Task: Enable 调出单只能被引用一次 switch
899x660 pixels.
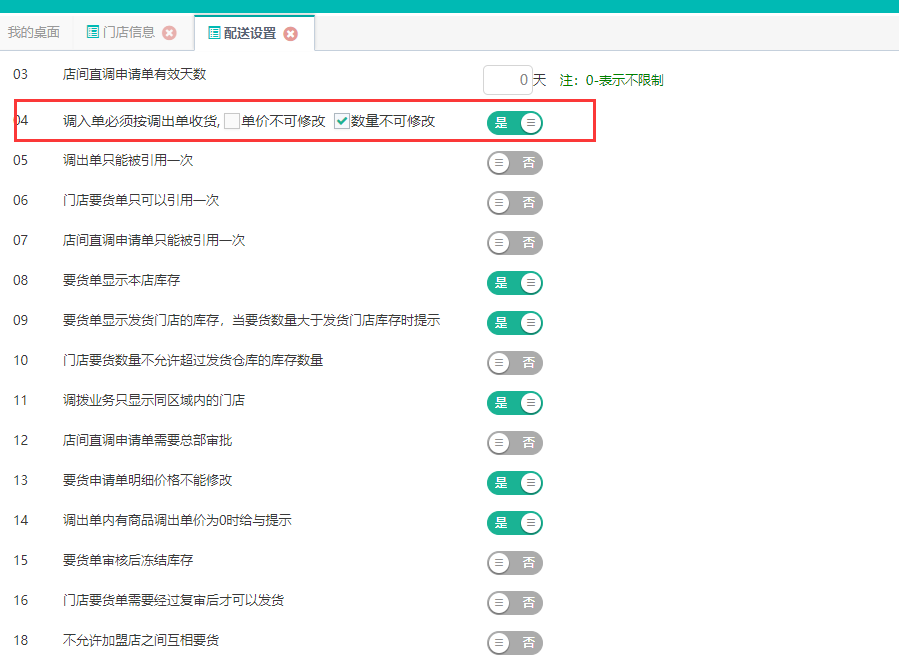Action: (515, 163)
